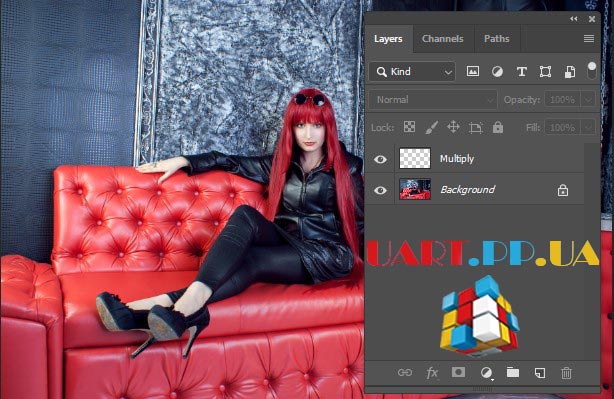
Task: Filter for type layers icon
Action: pos(522,72)
